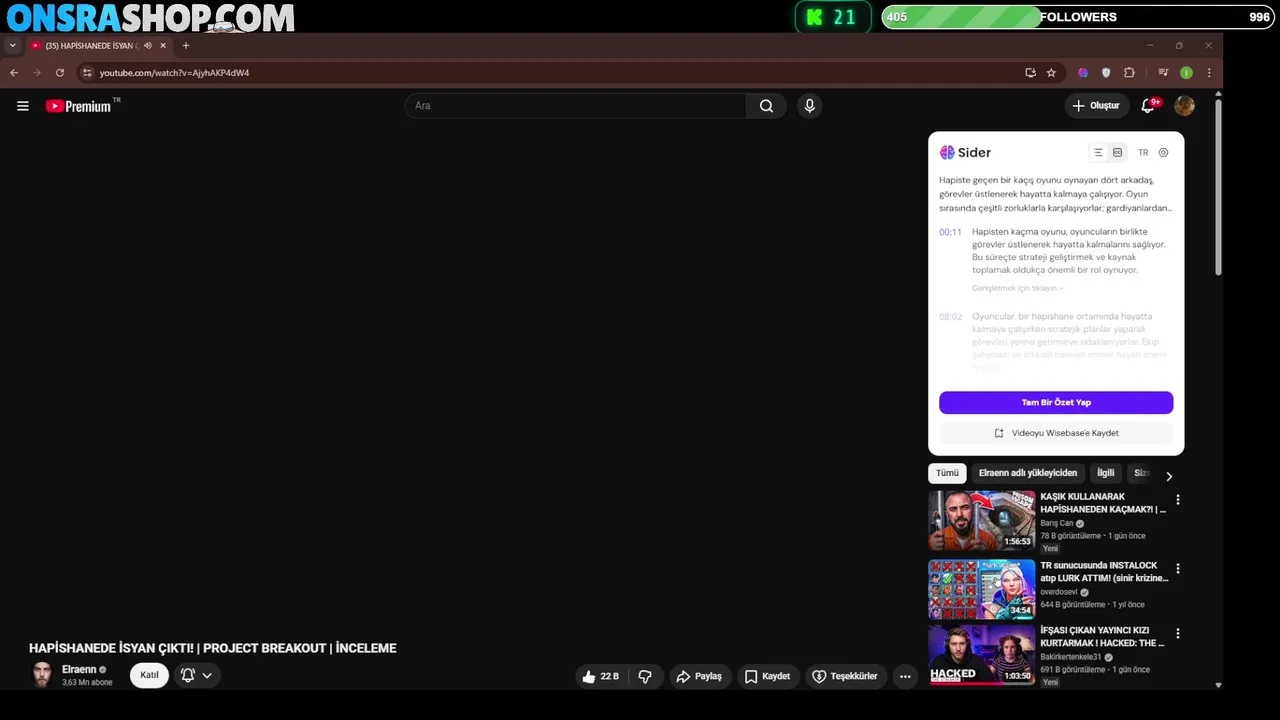This screenshot has height=720, width=1280.
Task: Mute the tab via speaker icon
Action: click(148, 45)
